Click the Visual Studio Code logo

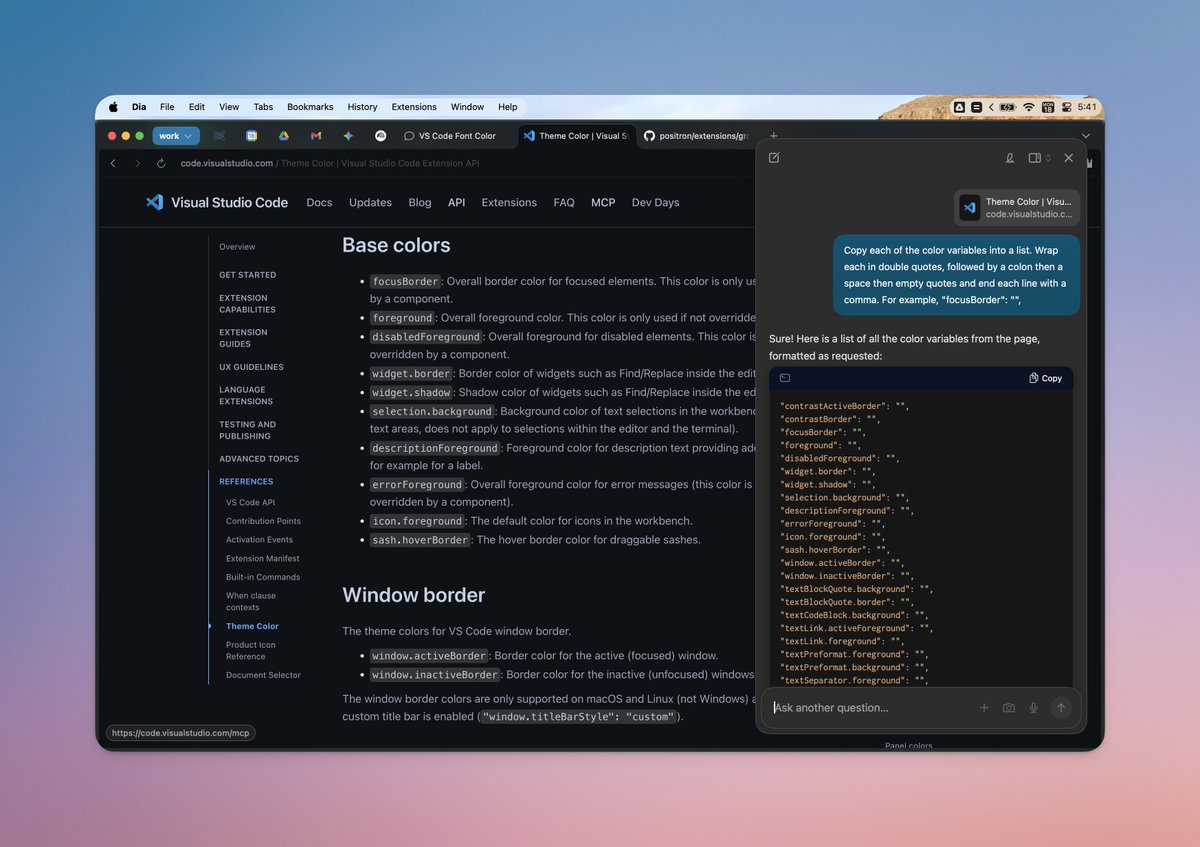[217, 202]
